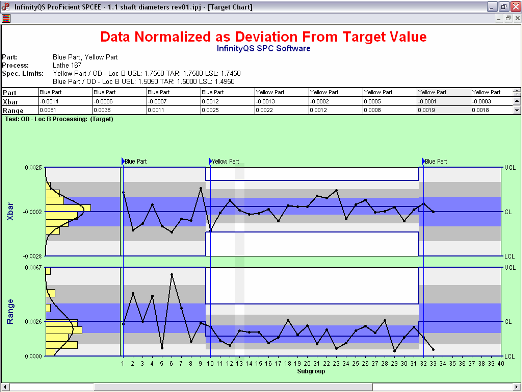Click the "InfinityQS SPC Software" subtitle

point(263,48)
